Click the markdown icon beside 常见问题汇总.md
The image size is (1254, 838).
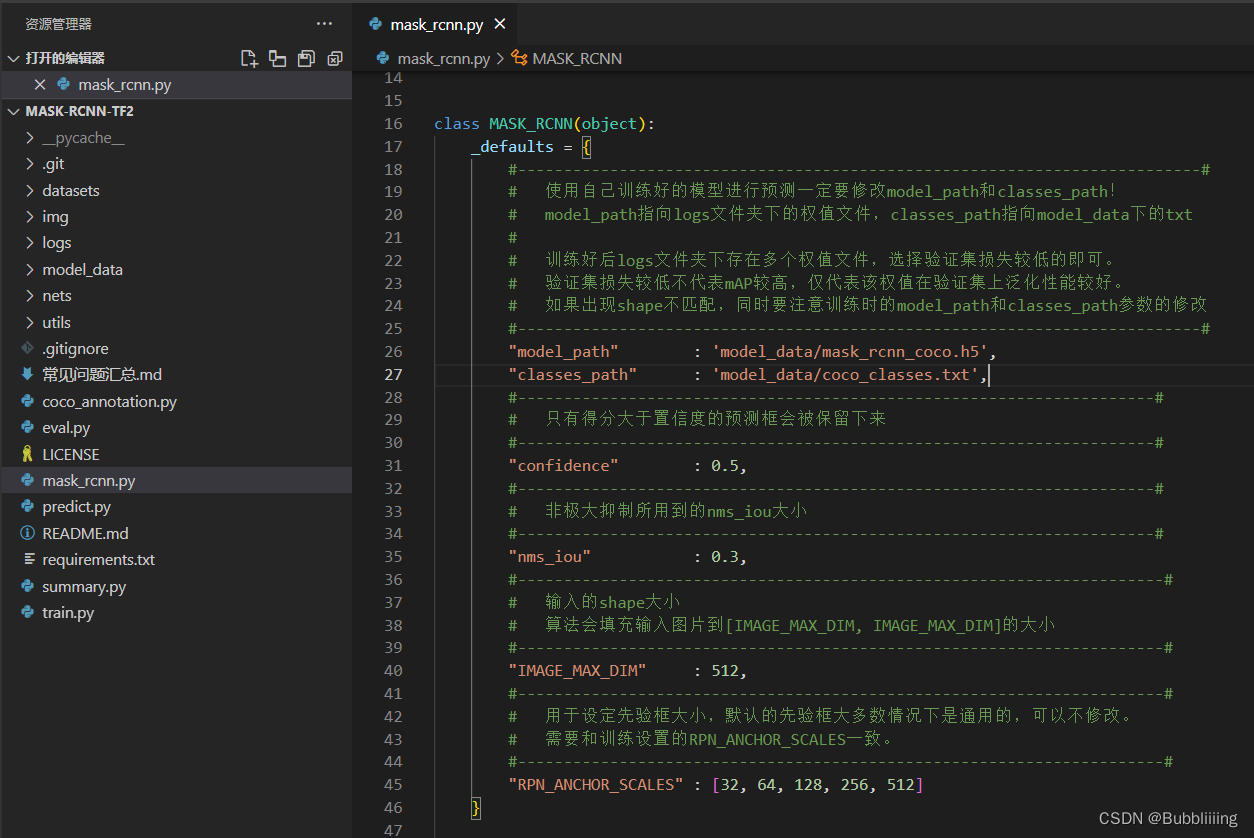pyautogui.click(x=27, y=375)
